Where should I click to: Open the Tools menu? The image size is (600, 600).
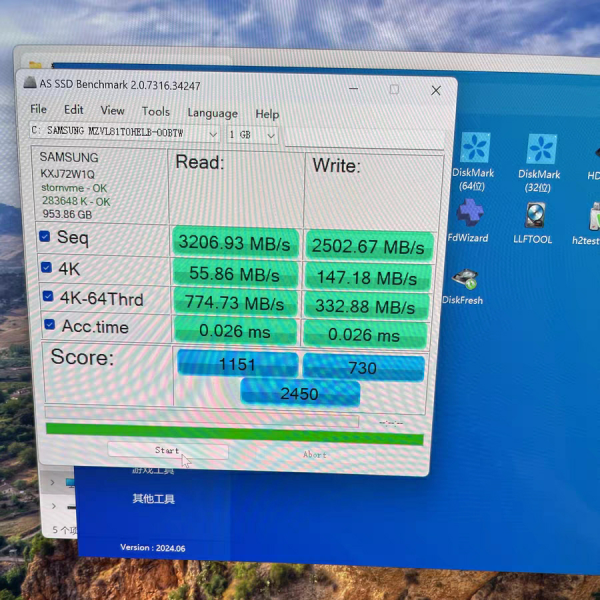(x=155, y=112)
